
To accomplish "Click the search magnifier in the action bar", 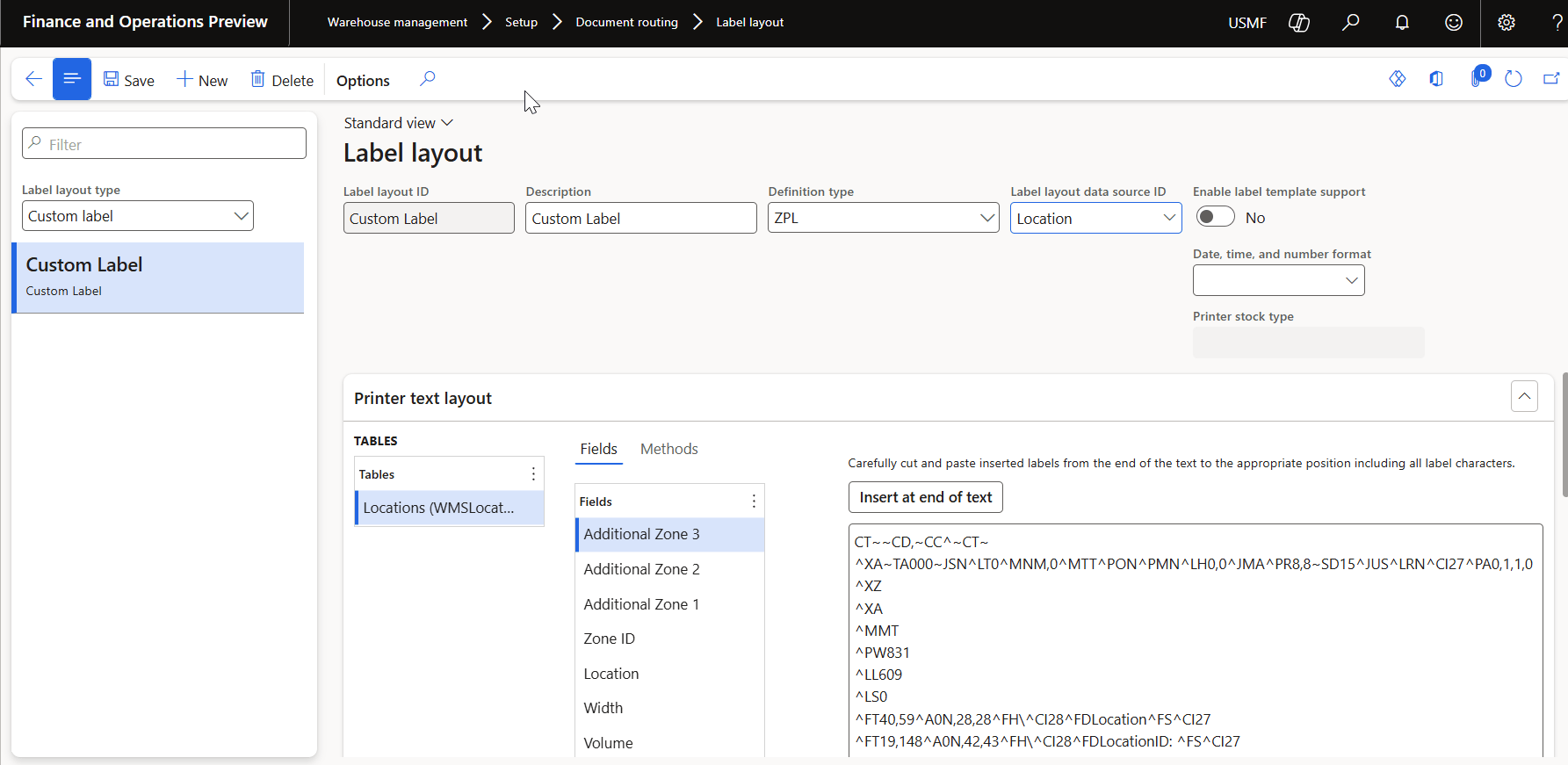I will (x=427, y=79).
